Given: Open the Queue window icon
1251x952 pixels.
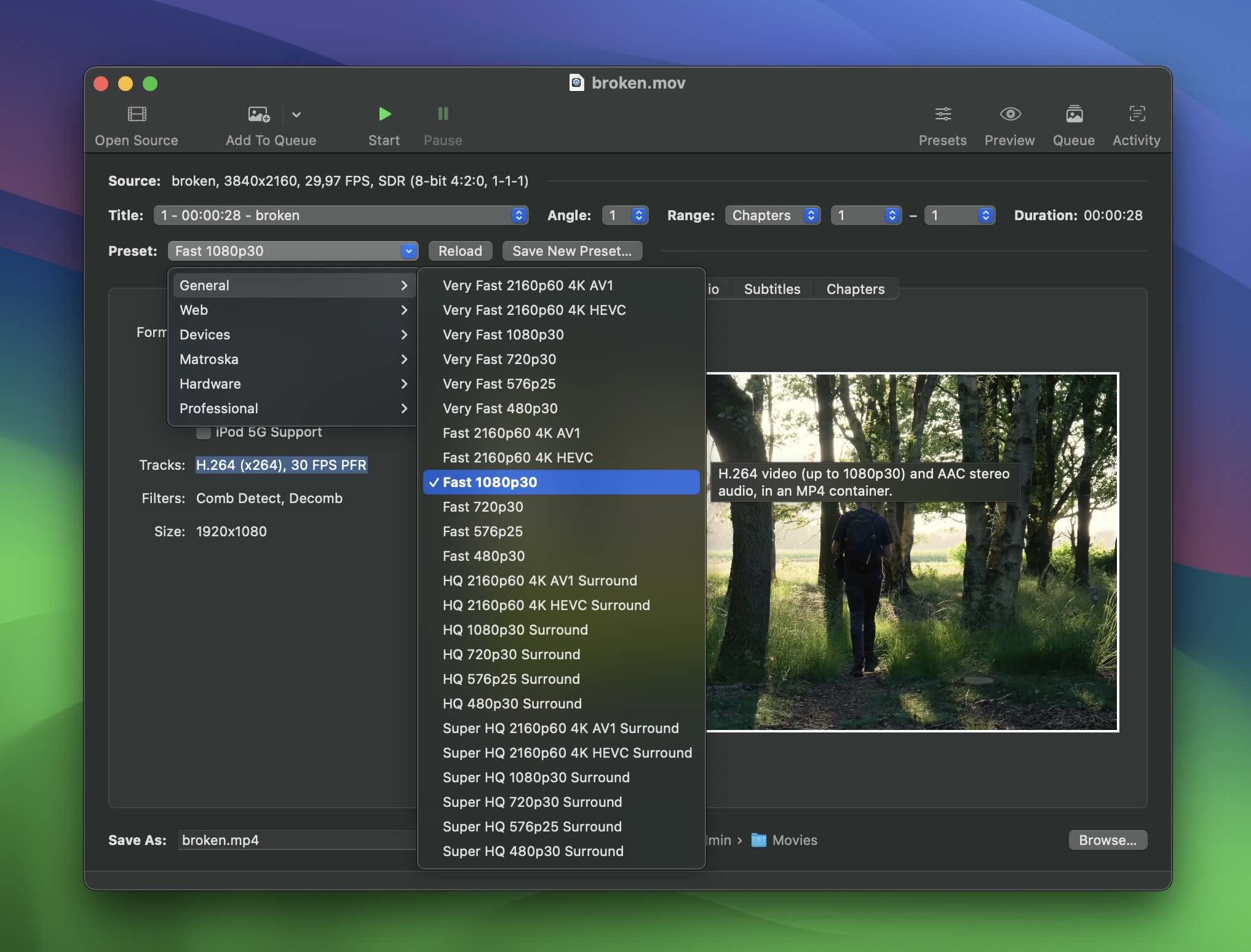Looking at the screenshot, I should (x=1074, y=114).
